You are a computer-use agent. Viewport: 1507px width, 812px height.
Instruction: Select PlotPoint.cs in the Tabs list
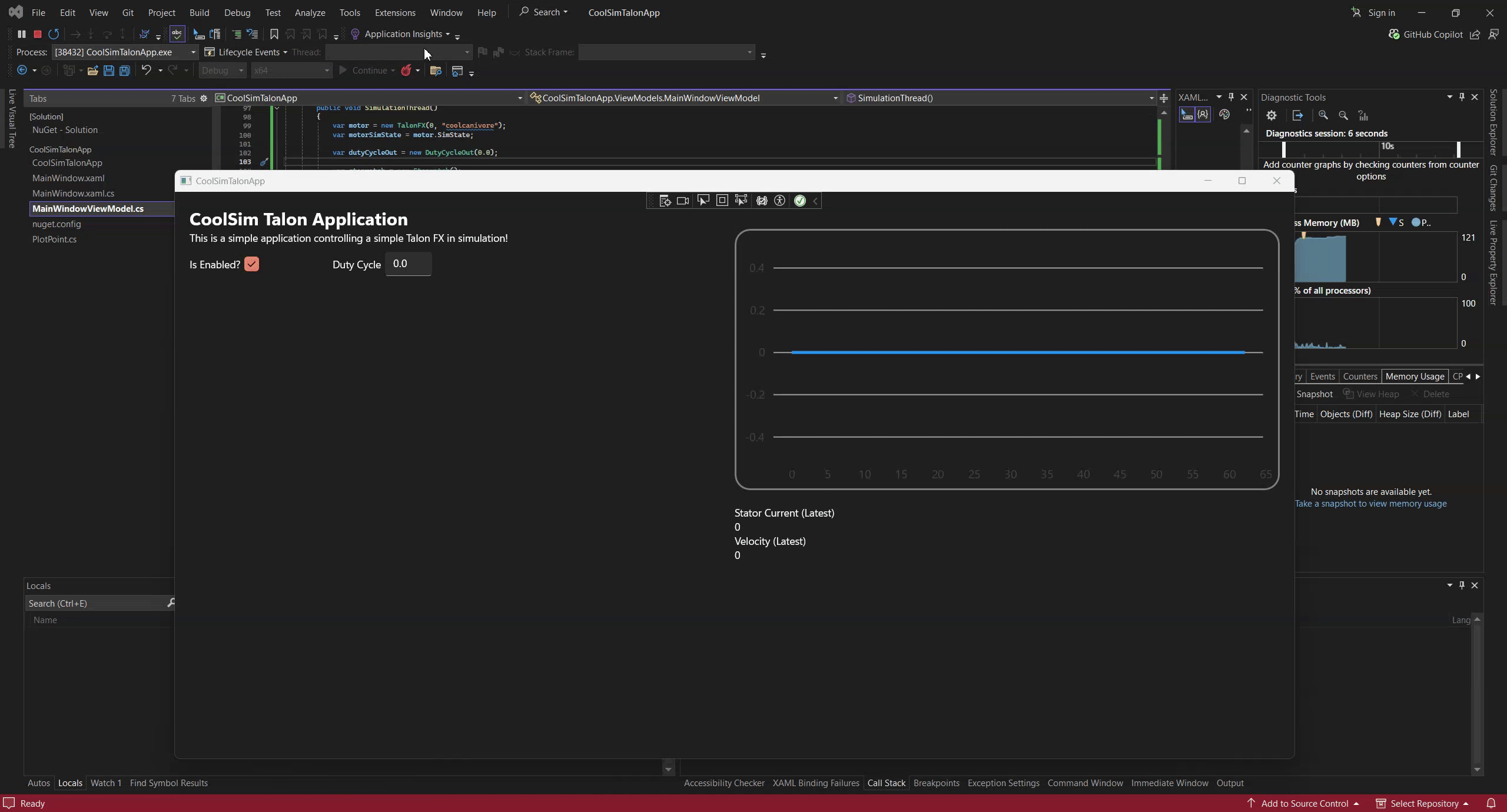pos(54,239)
